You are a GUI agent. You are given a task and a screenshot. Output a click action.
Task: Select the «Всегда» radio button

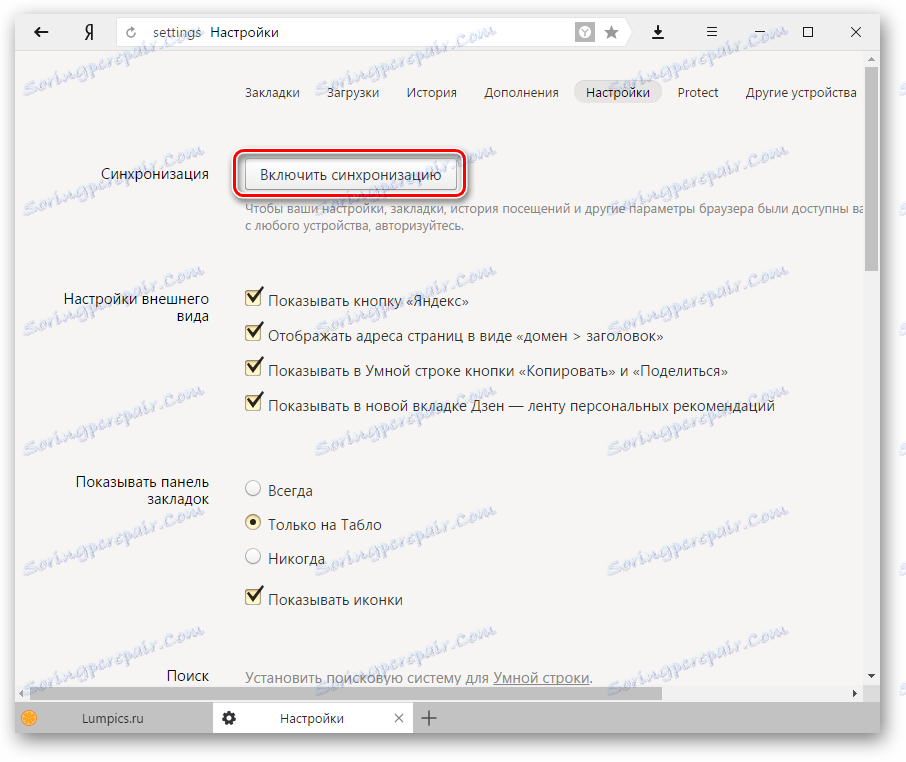coord(253,490)
